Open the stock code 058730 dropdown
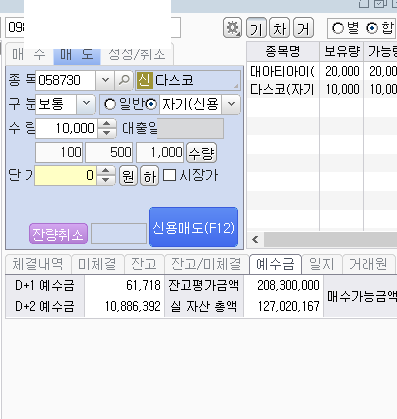397x419 pixels. pos(105,80)
